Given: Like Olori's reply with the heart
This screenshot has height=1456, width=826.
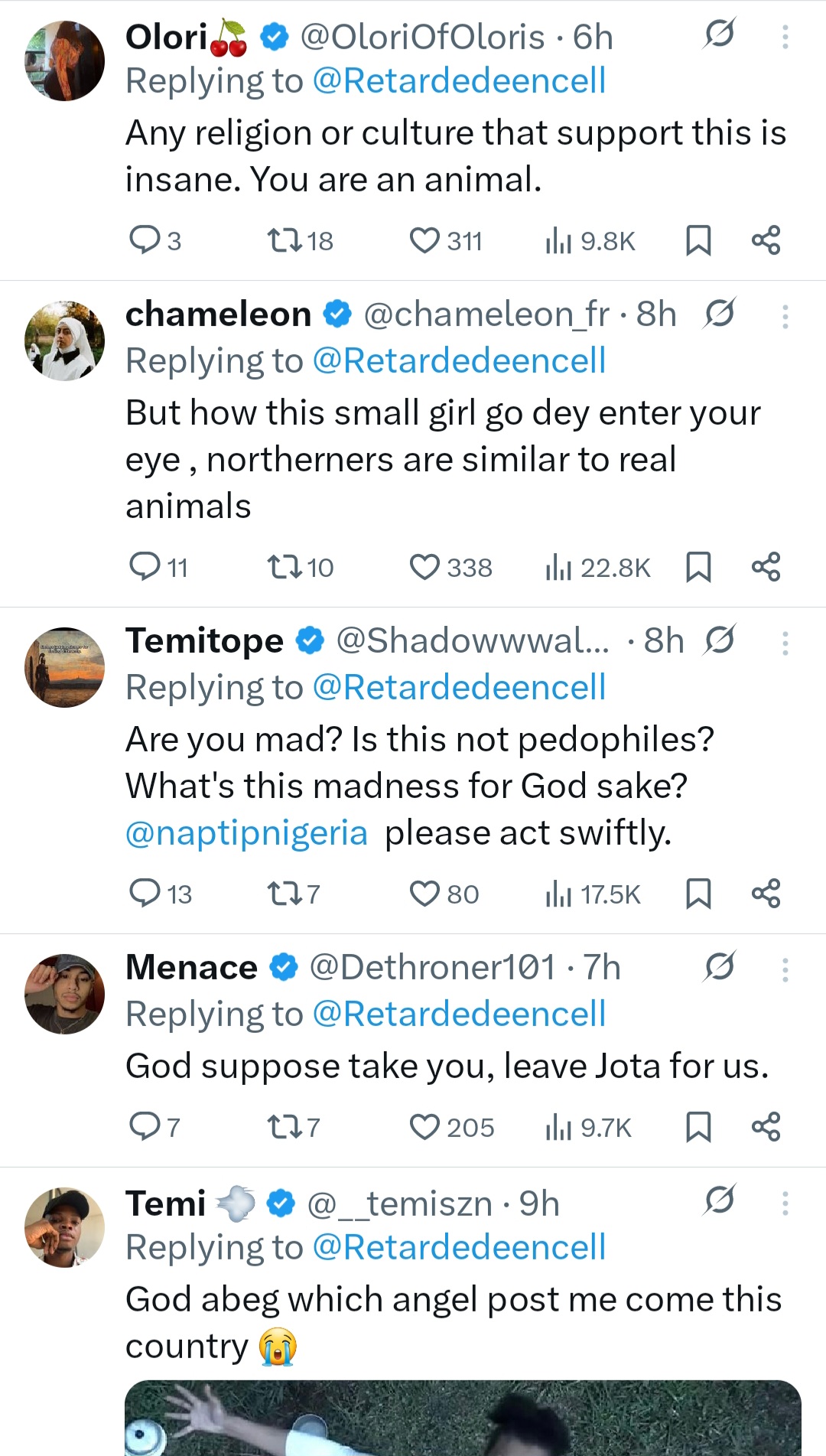Looking at the screenshot, I should click(x=424, y=240).
